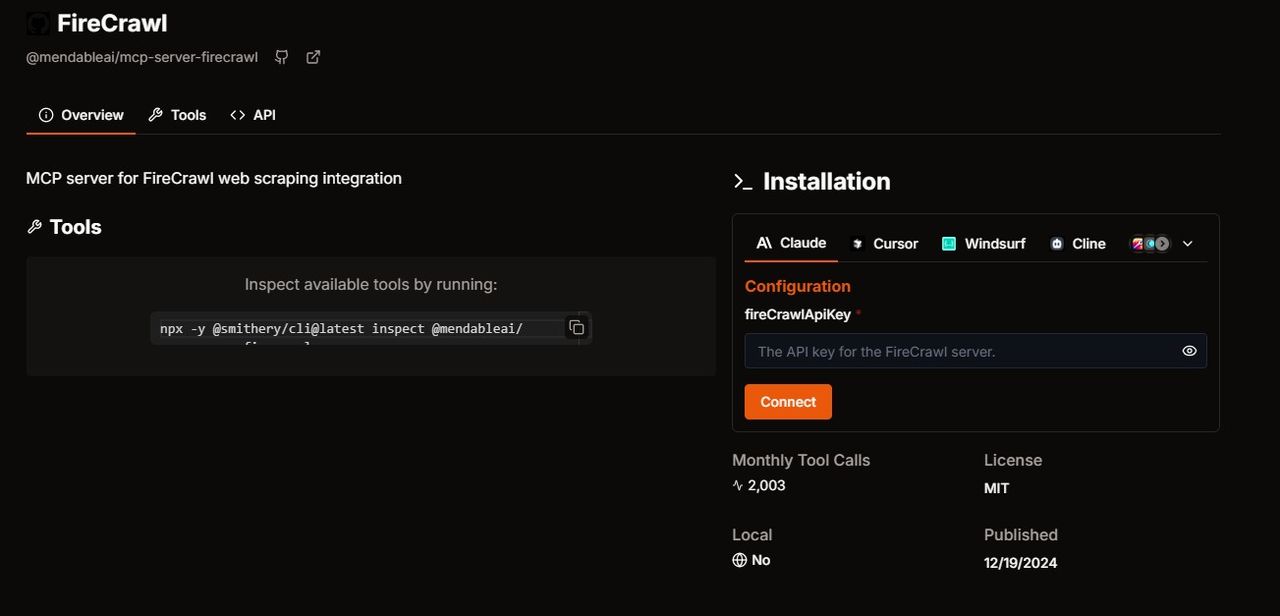Click the stacked client icons group
The image size is (1280, 616).
[x=1150, y=243]
